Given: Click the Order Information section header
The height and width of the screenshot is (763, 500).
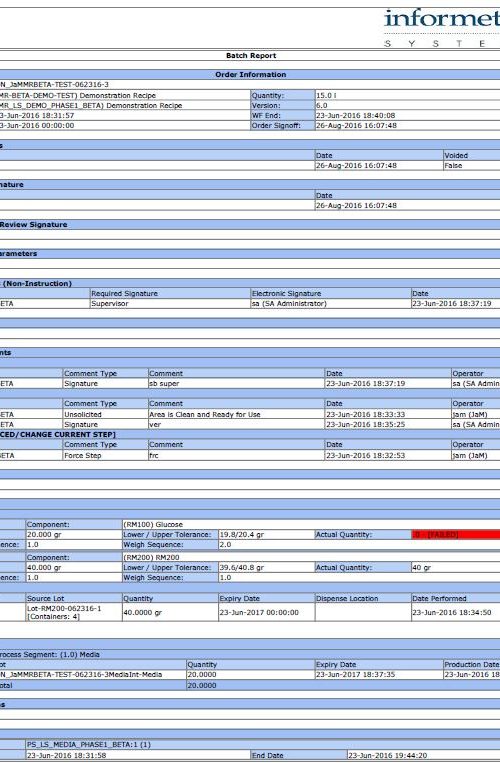Looking at the screenshot, I should 250,74.
